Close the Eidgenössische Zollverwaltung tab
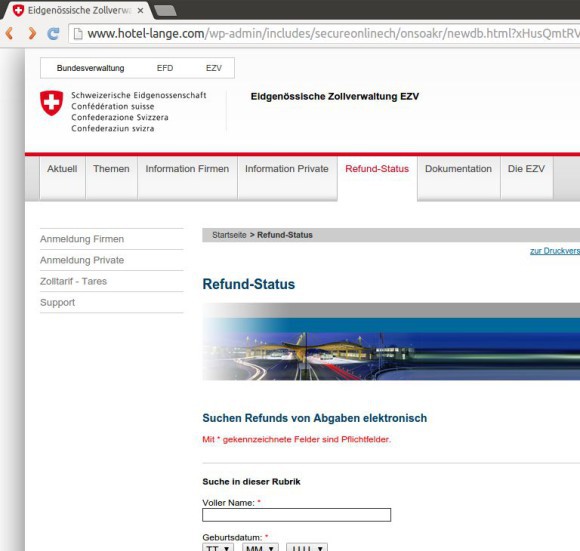The image size is (580, 551). [140, 11]
